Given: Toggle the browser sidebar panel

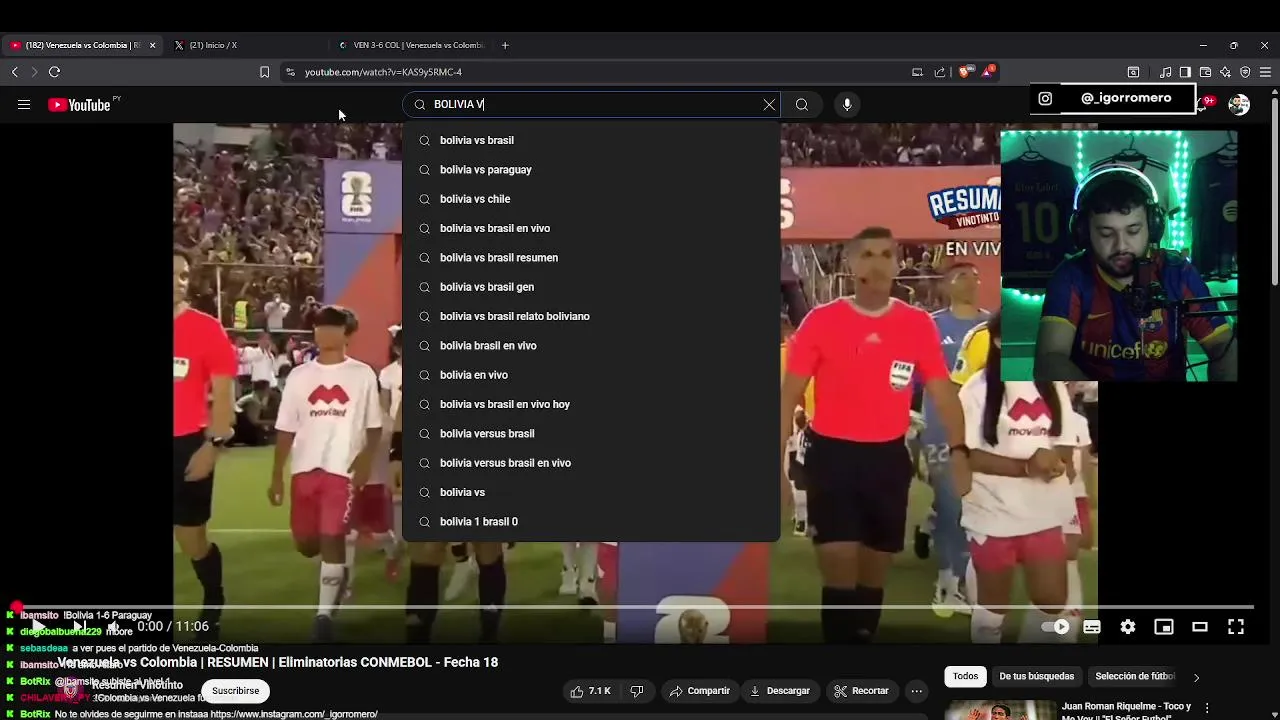Looking at the screenshot, I should [1185, 72].
